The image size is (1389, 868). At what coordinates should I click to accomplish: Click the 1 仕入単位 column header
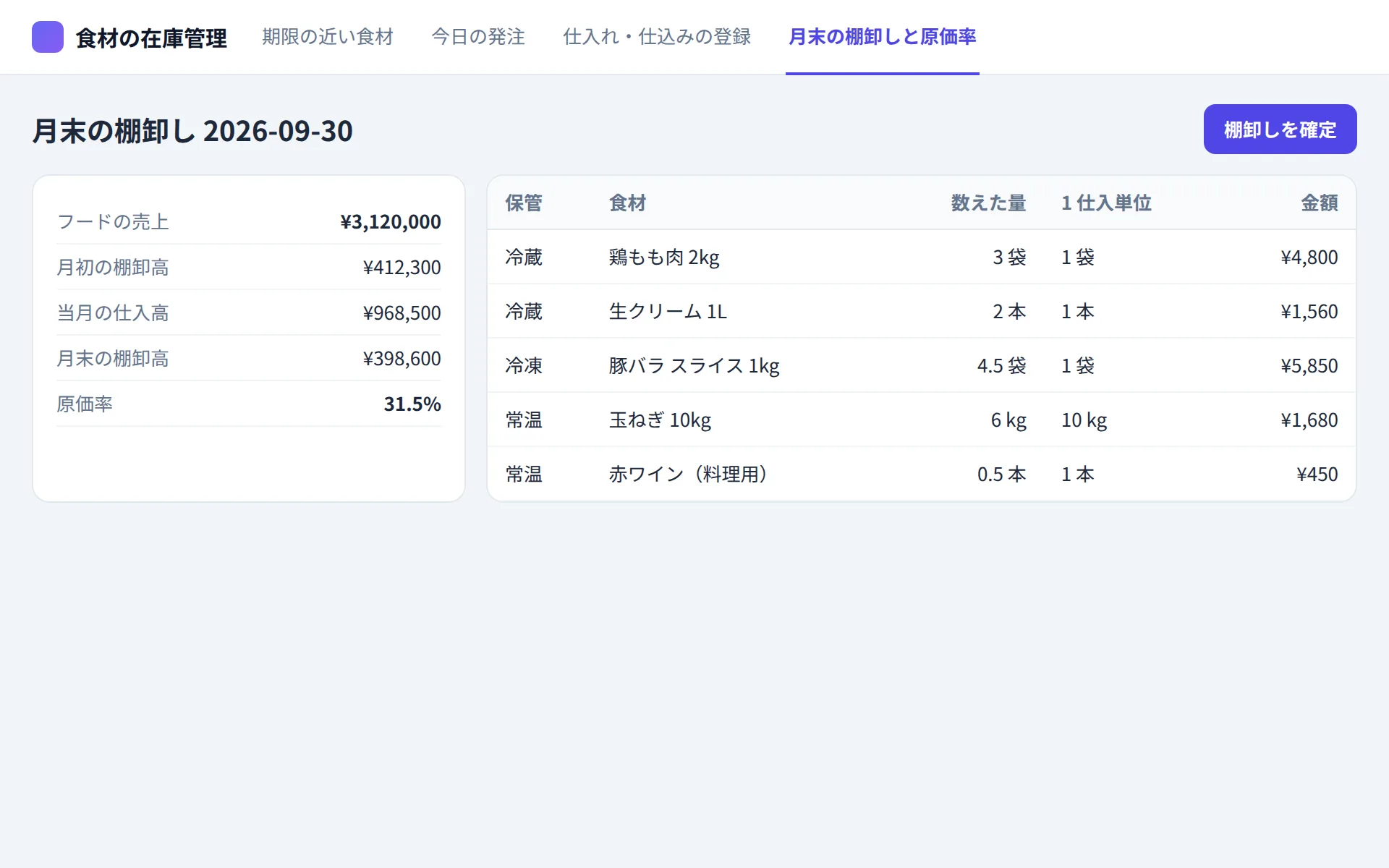click(x=1106, y=203)
